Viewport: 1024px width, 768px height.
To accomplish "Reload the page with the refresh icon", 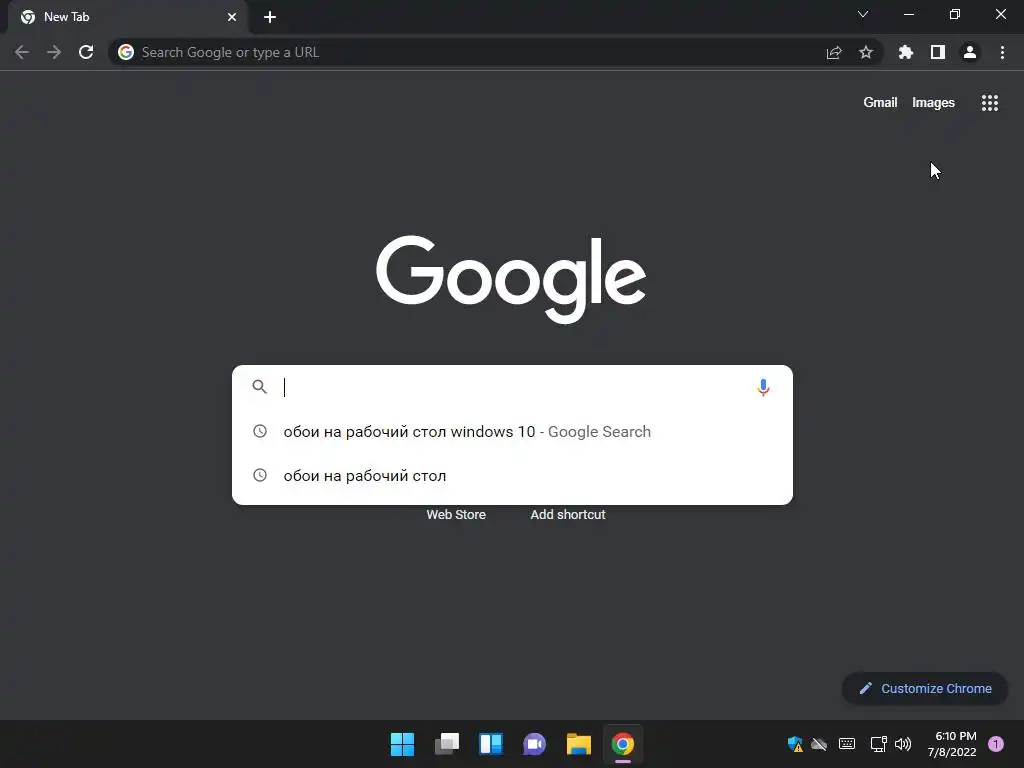I will (x=86, y=52).
